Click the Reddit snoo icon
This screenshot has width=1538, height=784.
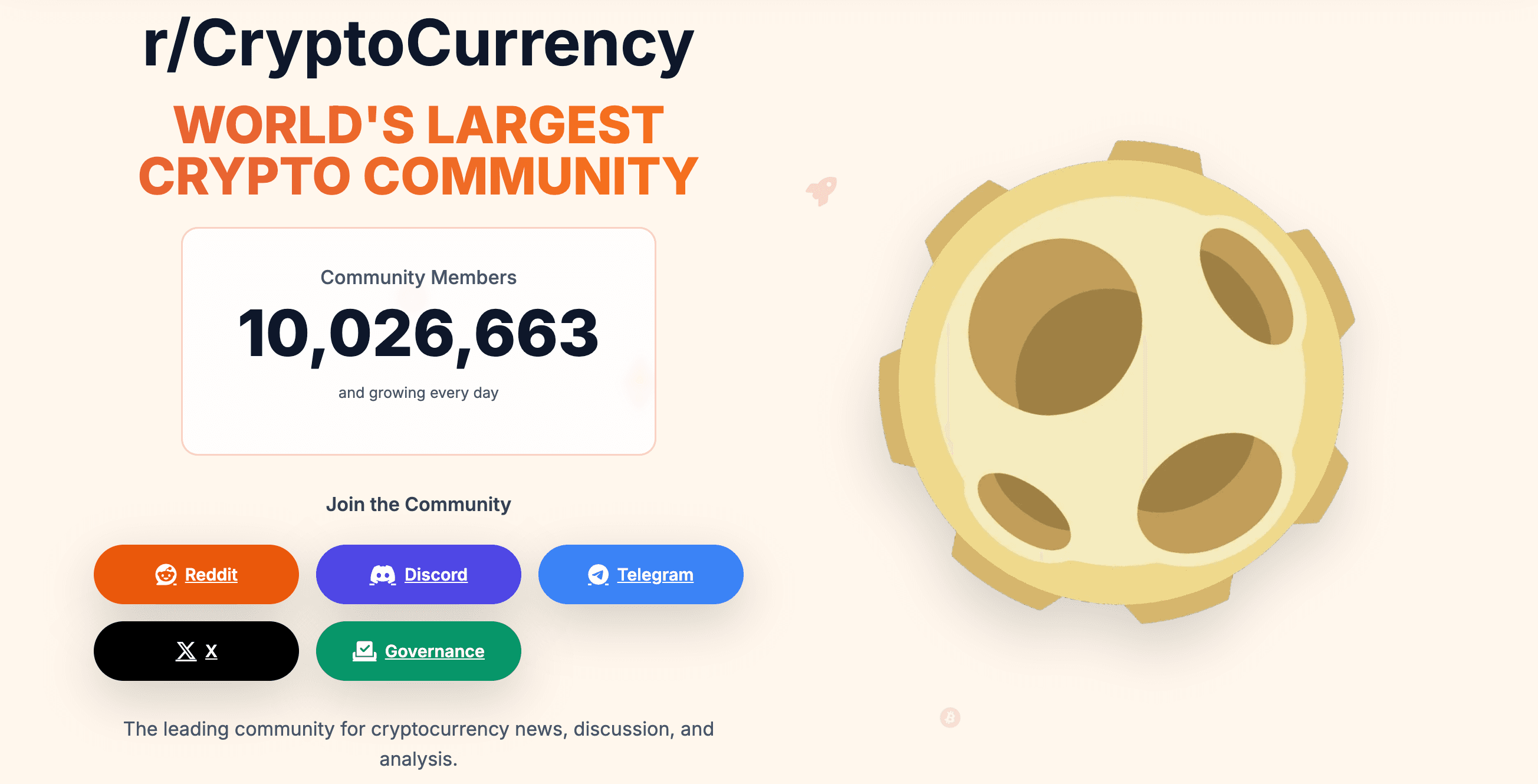click(x=165, y=575)
